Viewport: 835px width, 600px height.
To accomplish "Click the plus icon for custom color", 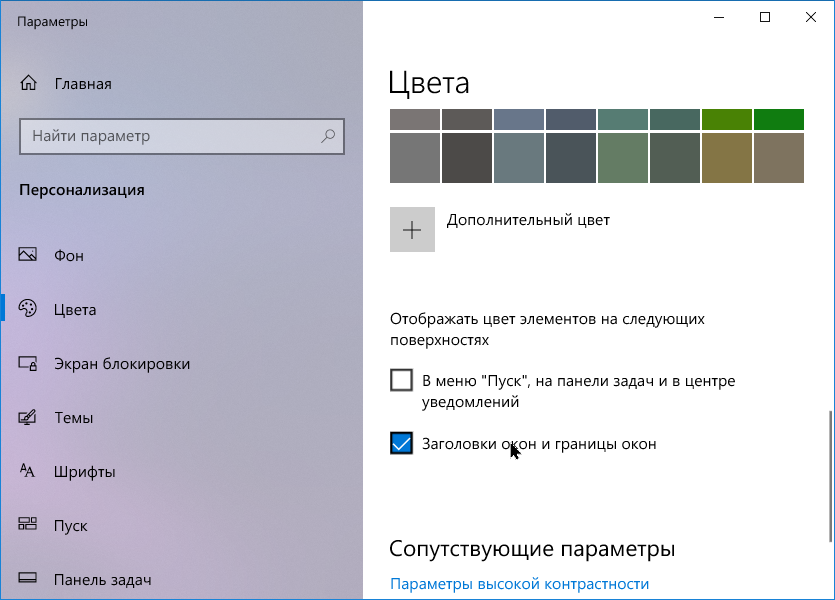I will point(412,229).
